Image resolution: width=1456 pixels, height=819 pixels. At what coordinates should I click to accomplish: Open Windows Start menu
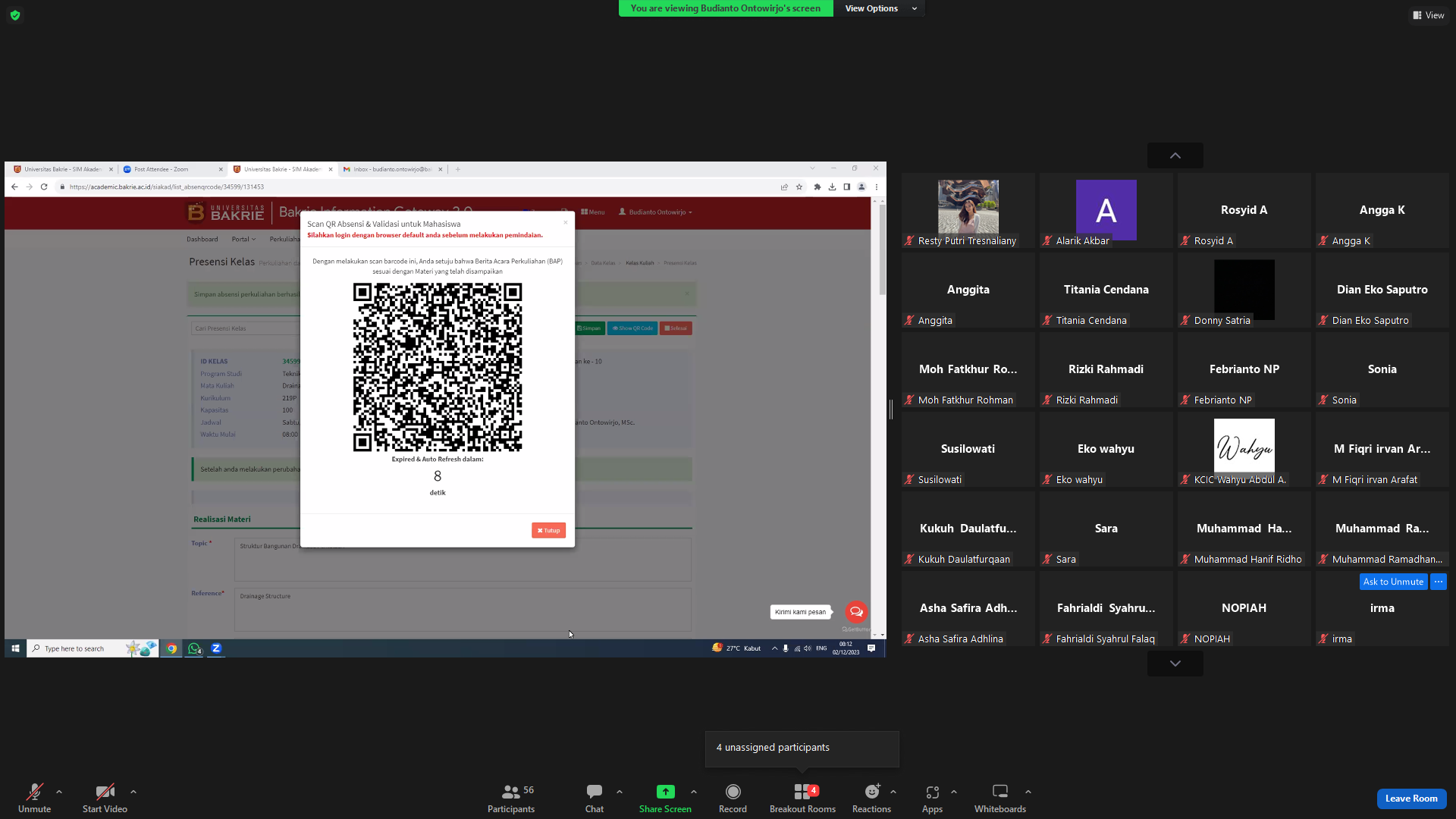click(15, 648)
